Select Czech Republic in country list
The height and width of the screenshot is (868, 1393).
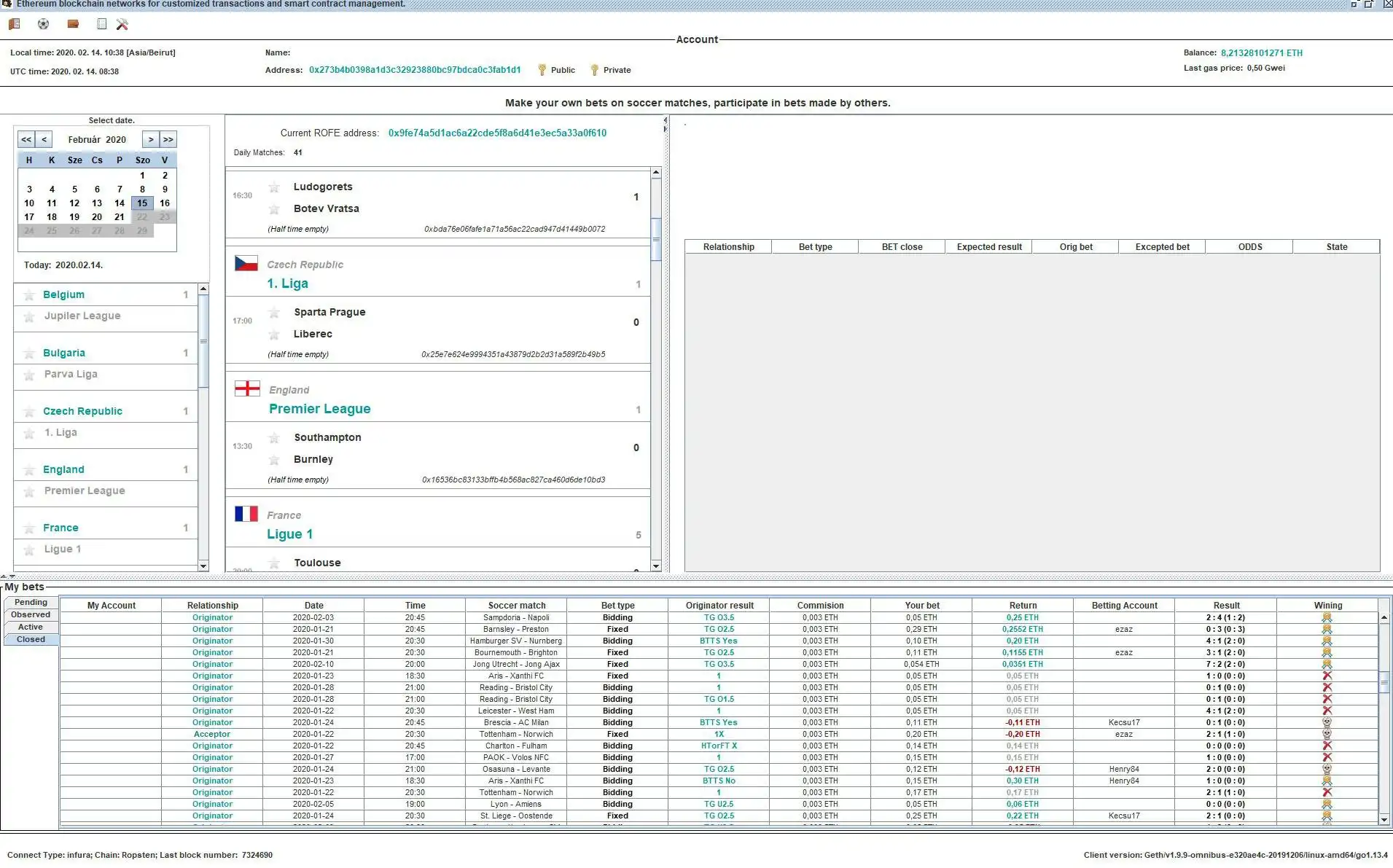pos(82,411)
